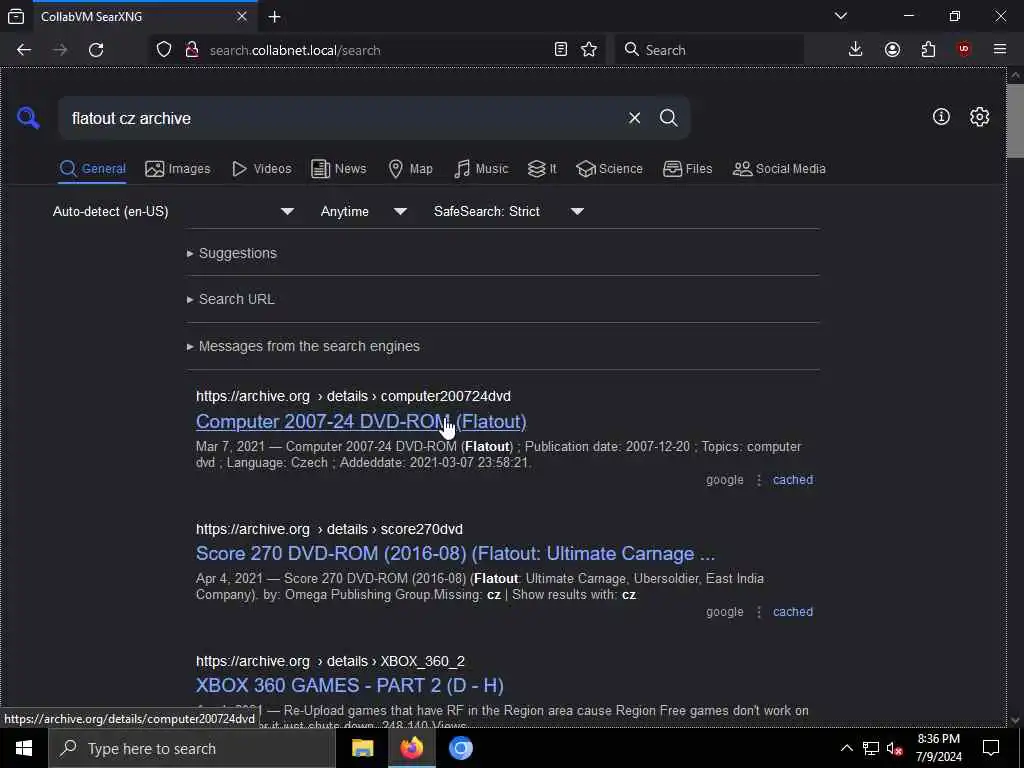Reload the page with the refresh icon
This screenshot has width=1024, height=768.
click(96, 50)
